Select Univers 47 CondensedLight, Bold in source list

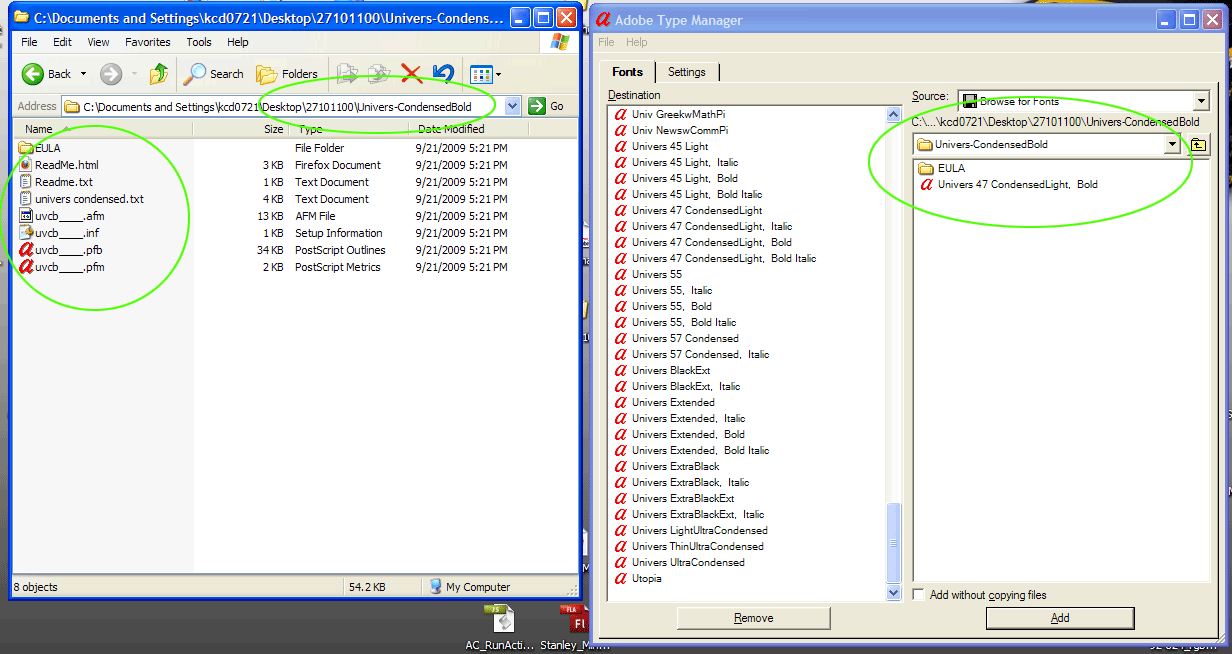coord(1008,184)
